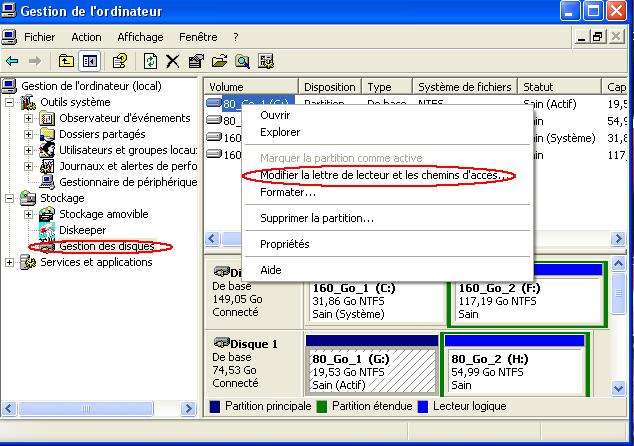Expand Journaux et alertes de performance node
The width and height of the screenshot is (634, 446).
pyautogui.click(x=28, y=166)
